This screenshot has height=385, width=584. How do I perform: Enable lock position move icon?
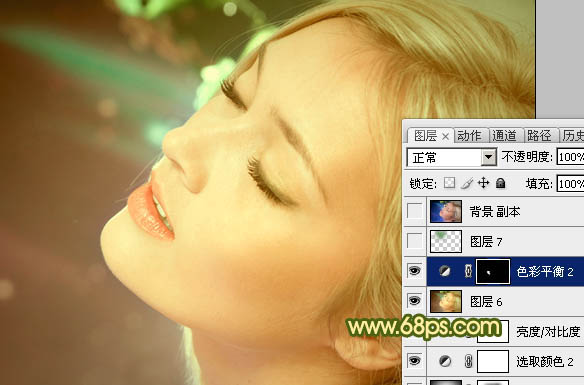[x=483, y=183]
